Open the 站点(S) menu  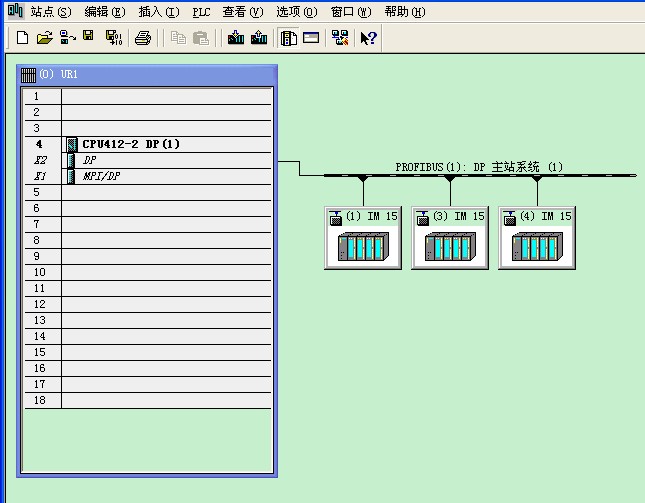[x=51, y=12]
